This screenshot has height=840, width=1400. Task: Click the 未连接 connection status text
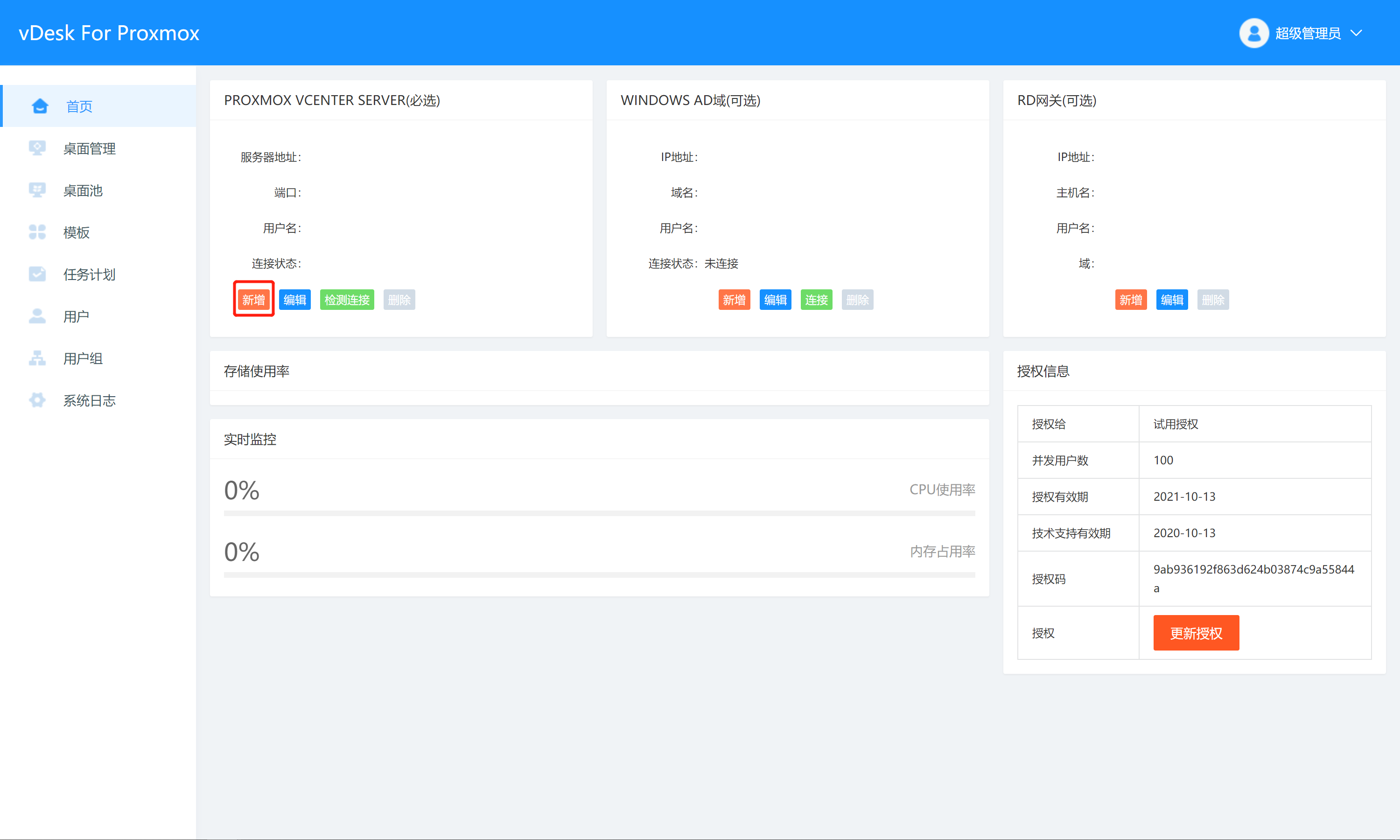pyautogui.click(x=721, y=264)
